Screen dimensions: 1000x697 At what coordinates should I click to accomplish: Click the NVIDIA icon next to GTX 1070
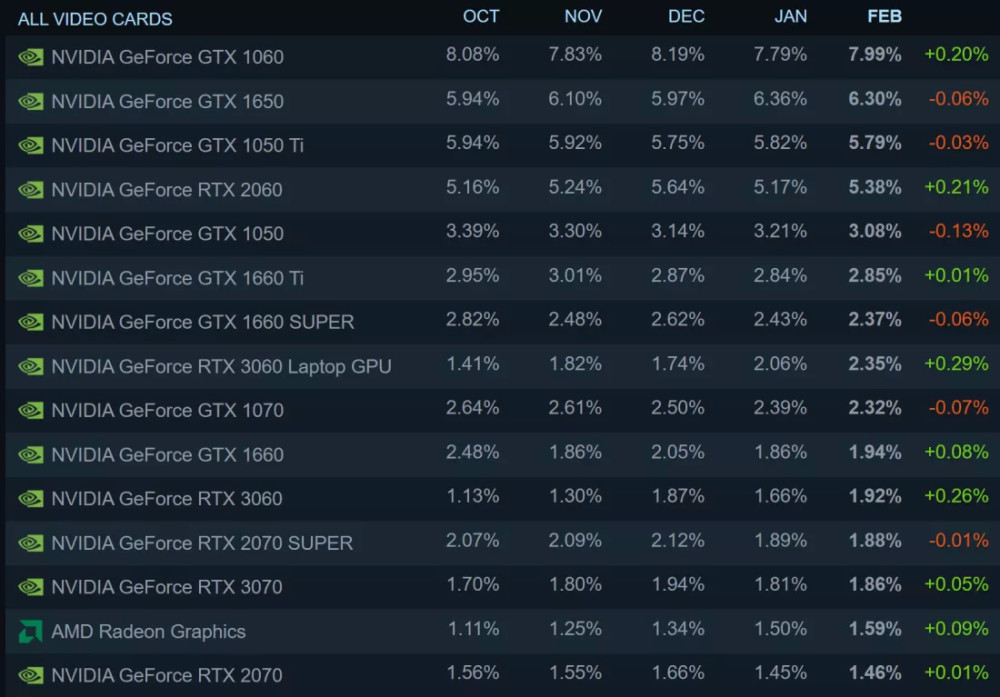click(x=30, y=410)
